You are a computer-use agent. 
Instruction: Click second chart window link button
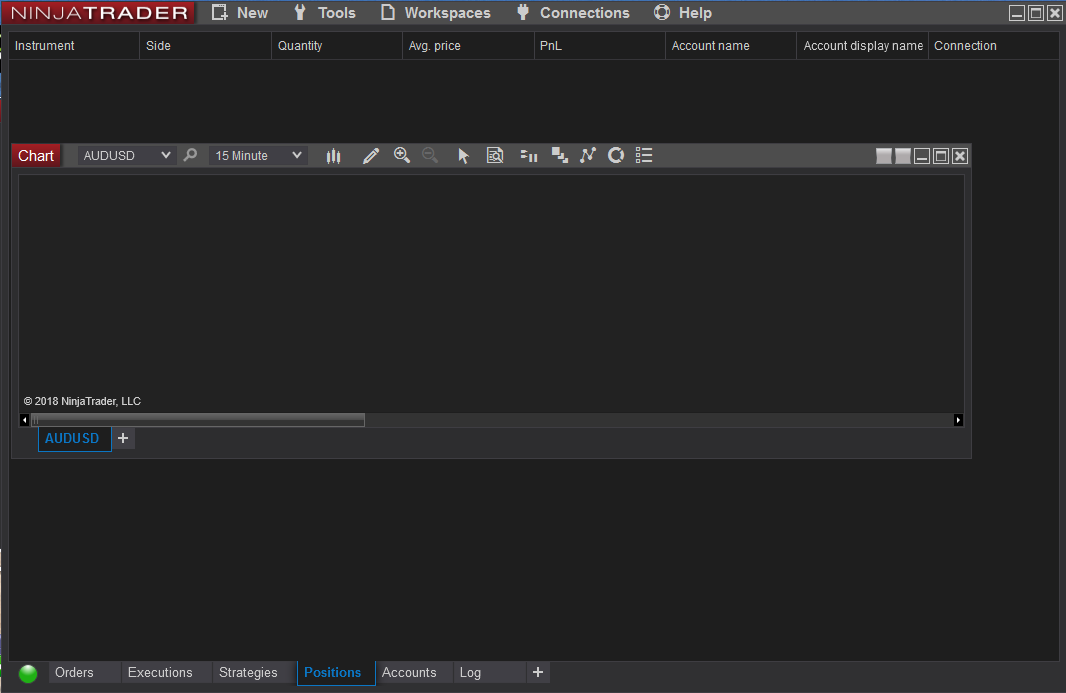click(x=903, y=156)
